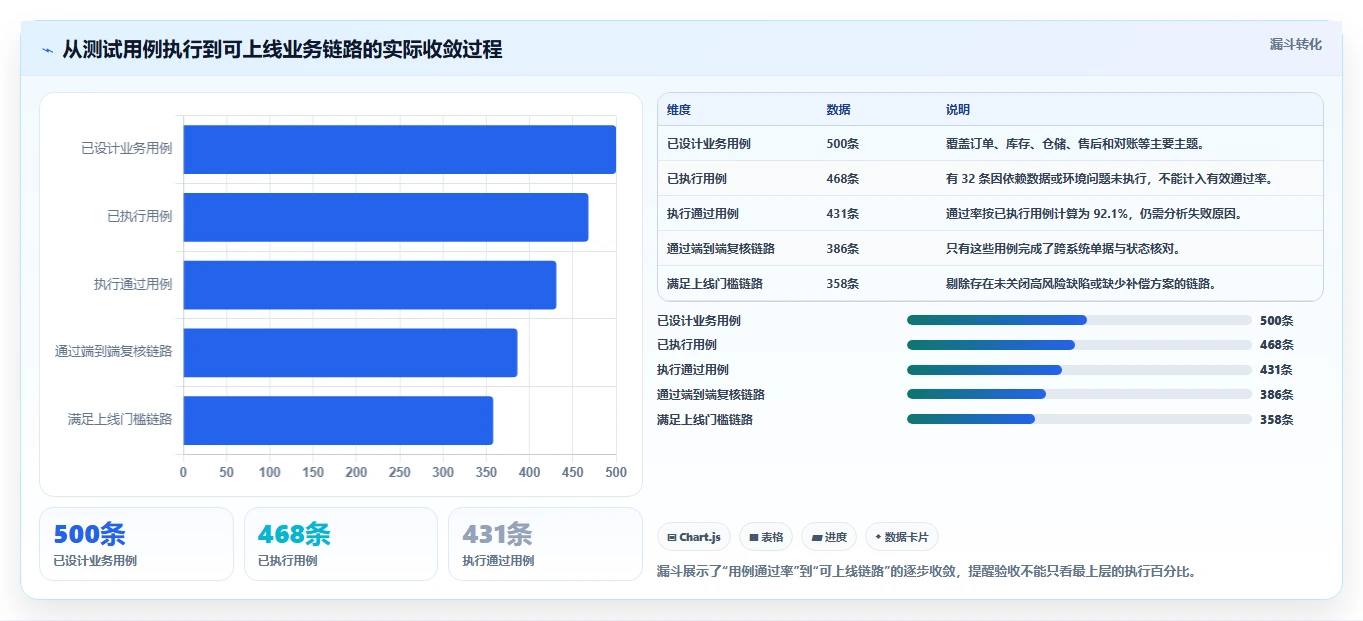
Task: Click the 通过端到端复核链路 label in the progress list
Action: point(711,394)
